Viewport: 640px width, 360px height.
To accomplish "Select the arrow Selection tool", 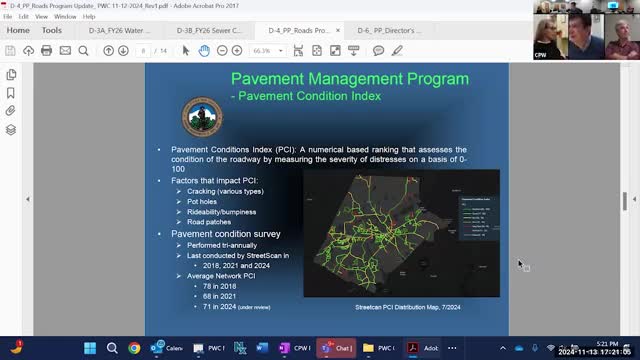I will point(186,51).
